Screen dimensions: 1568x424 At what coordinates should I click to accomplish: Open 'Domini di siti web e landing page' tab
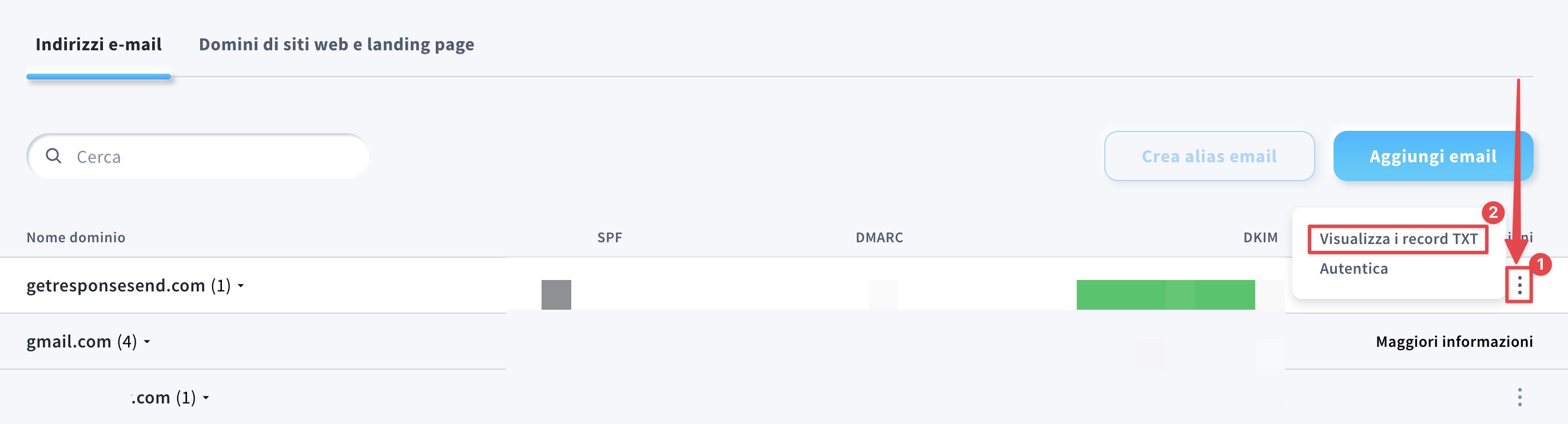(x=336, y=45)
